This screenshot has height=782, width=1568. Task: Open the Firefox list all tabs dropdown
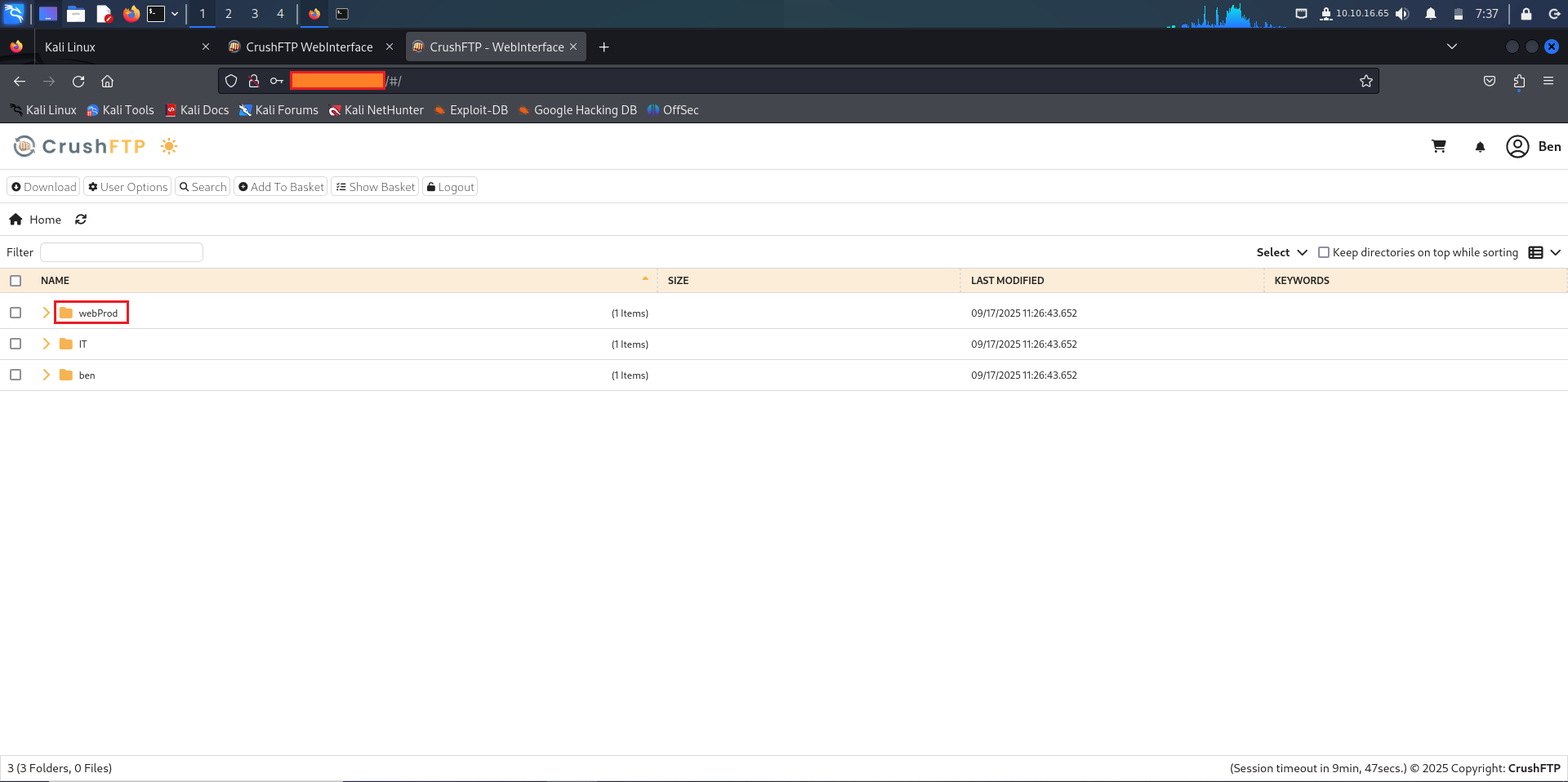1452,47
